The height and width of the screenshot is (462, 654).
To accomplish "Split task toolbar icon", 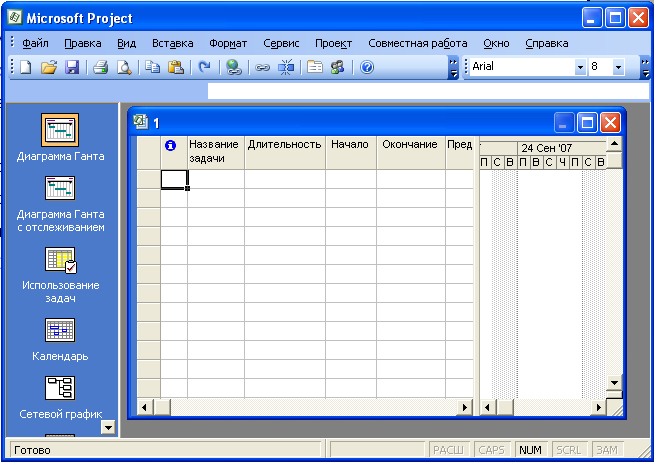I will [286, 67].
